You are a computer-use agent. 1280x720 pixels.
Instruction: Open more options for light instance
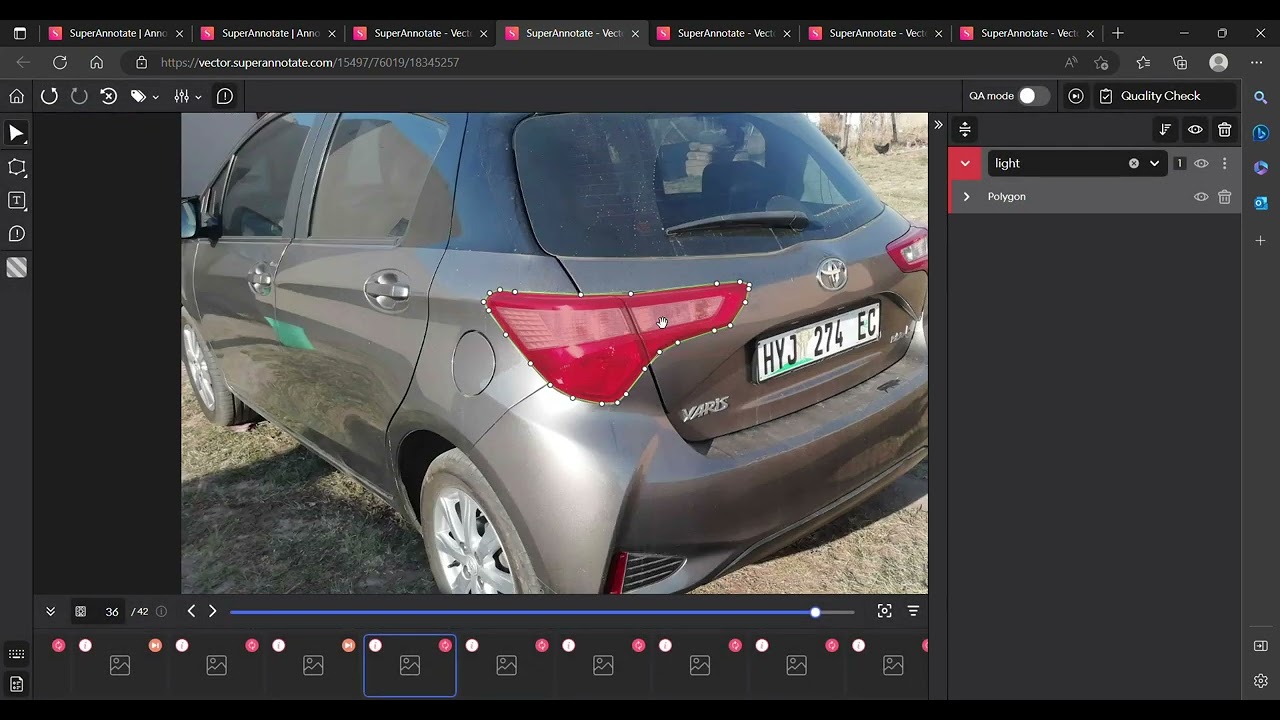point(1225,163)
